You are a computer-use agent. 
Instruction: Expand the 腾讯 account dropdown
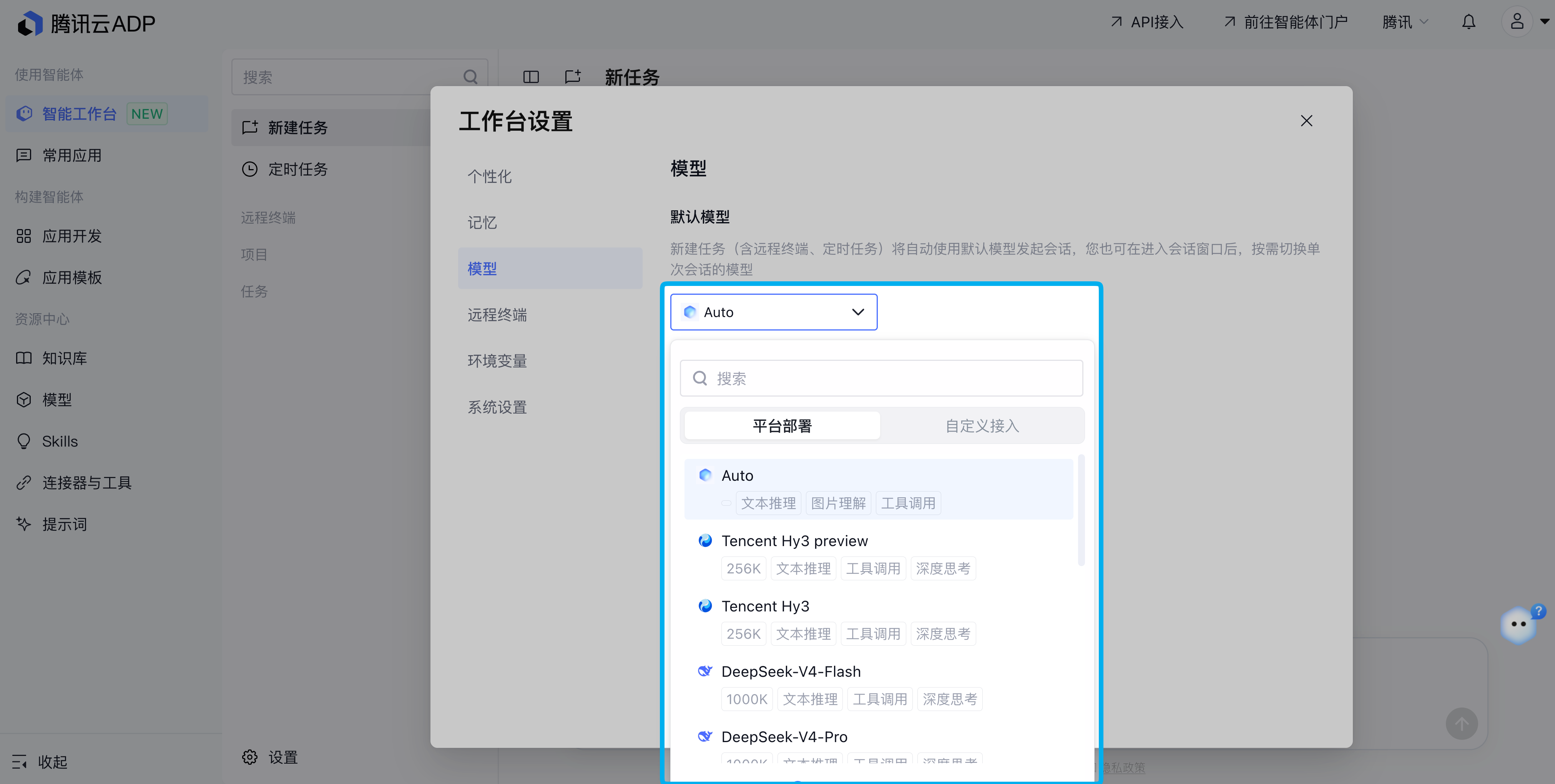tap(1405, 22)
